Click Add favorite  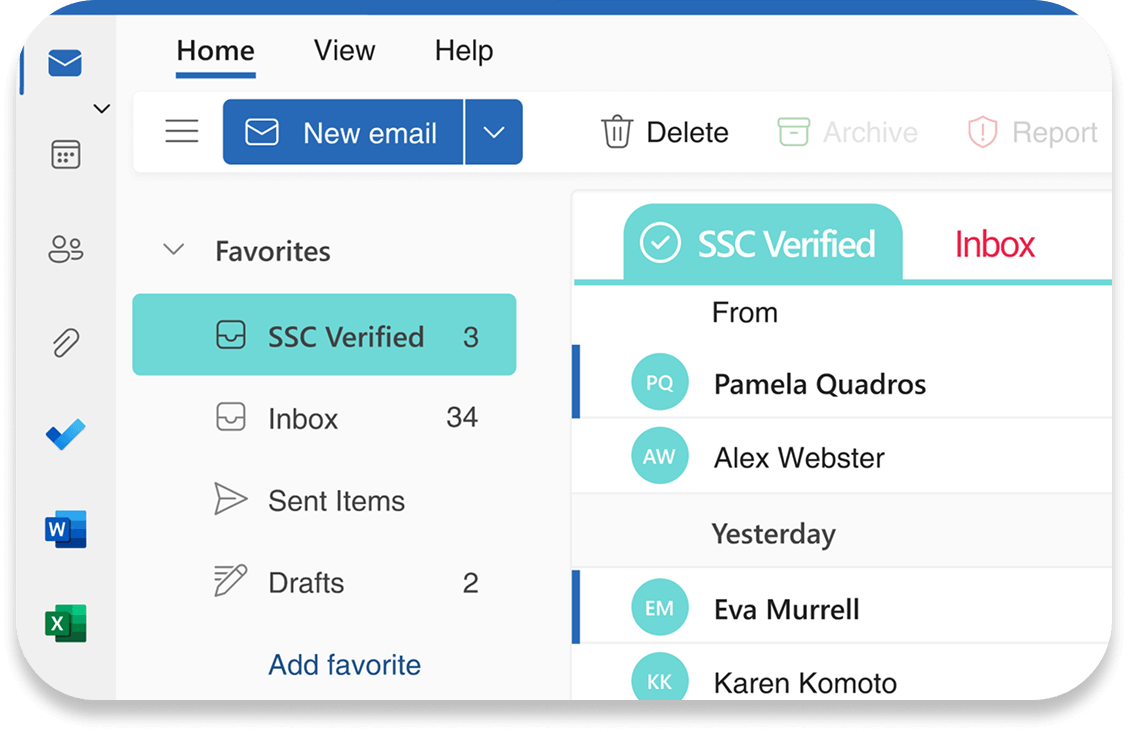344,664
